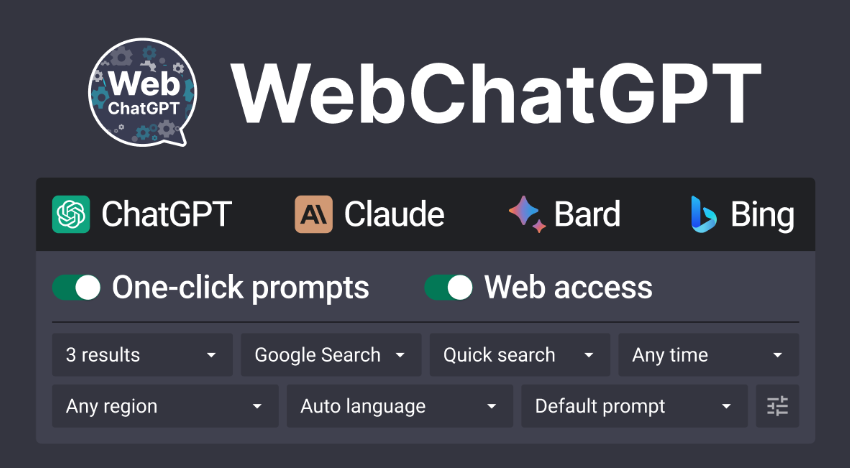This screenshot has width=850, height=468.
Task: Open the Default prompt dropdown
Action: click(634, 406)
